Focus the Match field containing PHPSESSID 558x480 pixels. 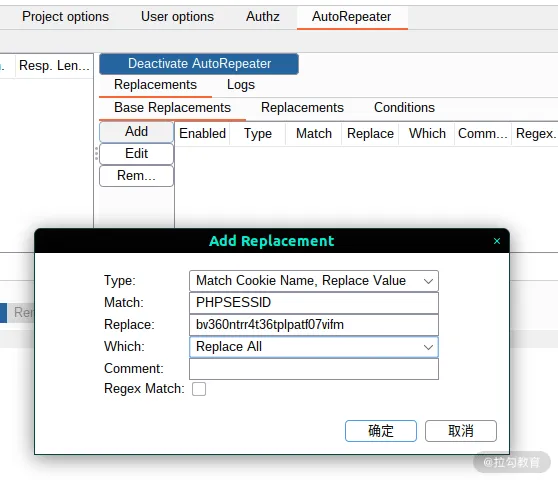314,303
